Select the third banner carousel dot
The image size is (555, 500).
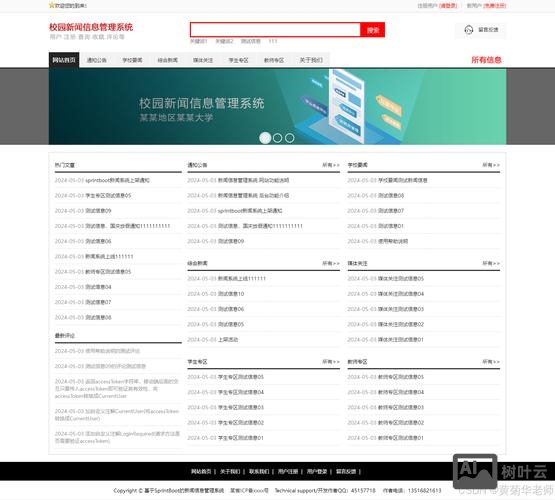pyautogui.click(x=290, y=138)
